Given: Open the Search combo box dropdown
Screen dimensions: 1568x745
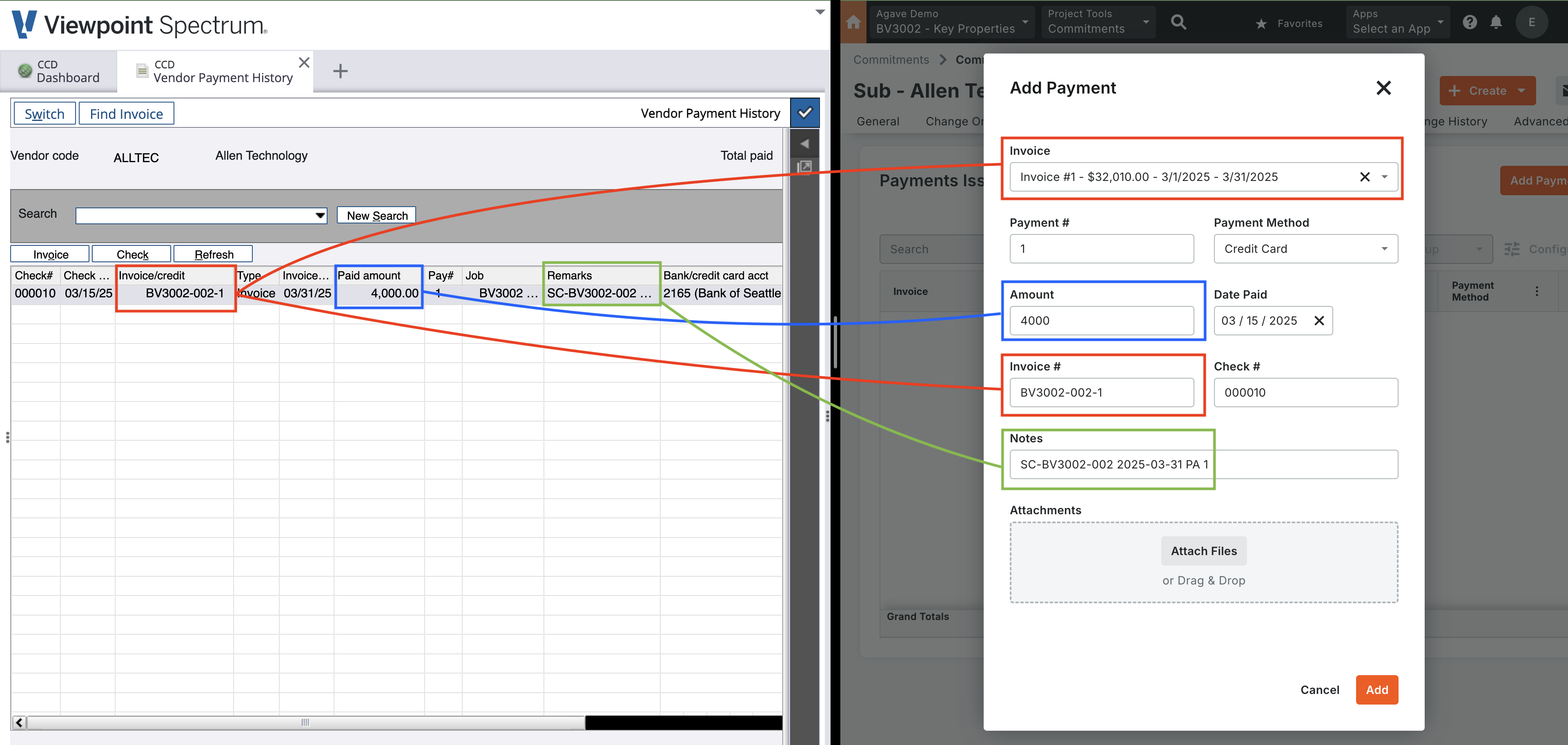Looking at the screenshot, I should click(x=320, y=216).
